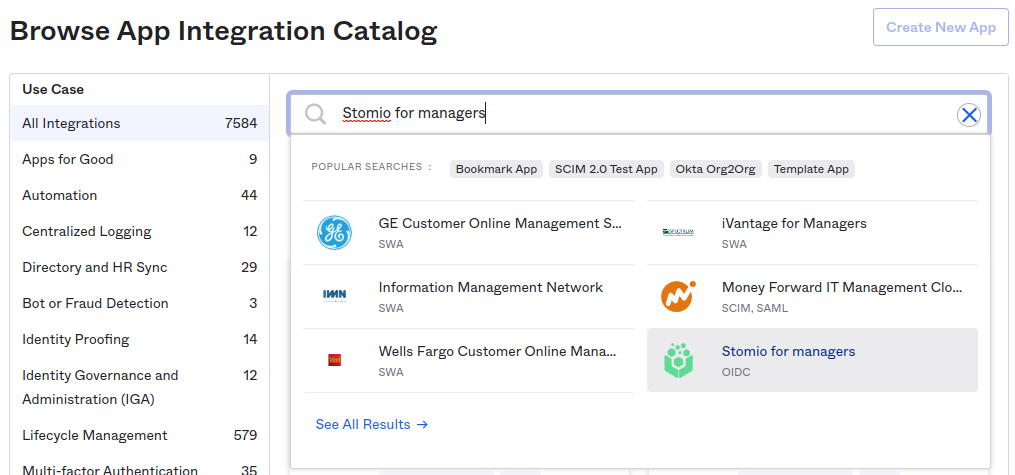Select Bookmark App popular search
The image size is (1015, 475).
point(496,169)
